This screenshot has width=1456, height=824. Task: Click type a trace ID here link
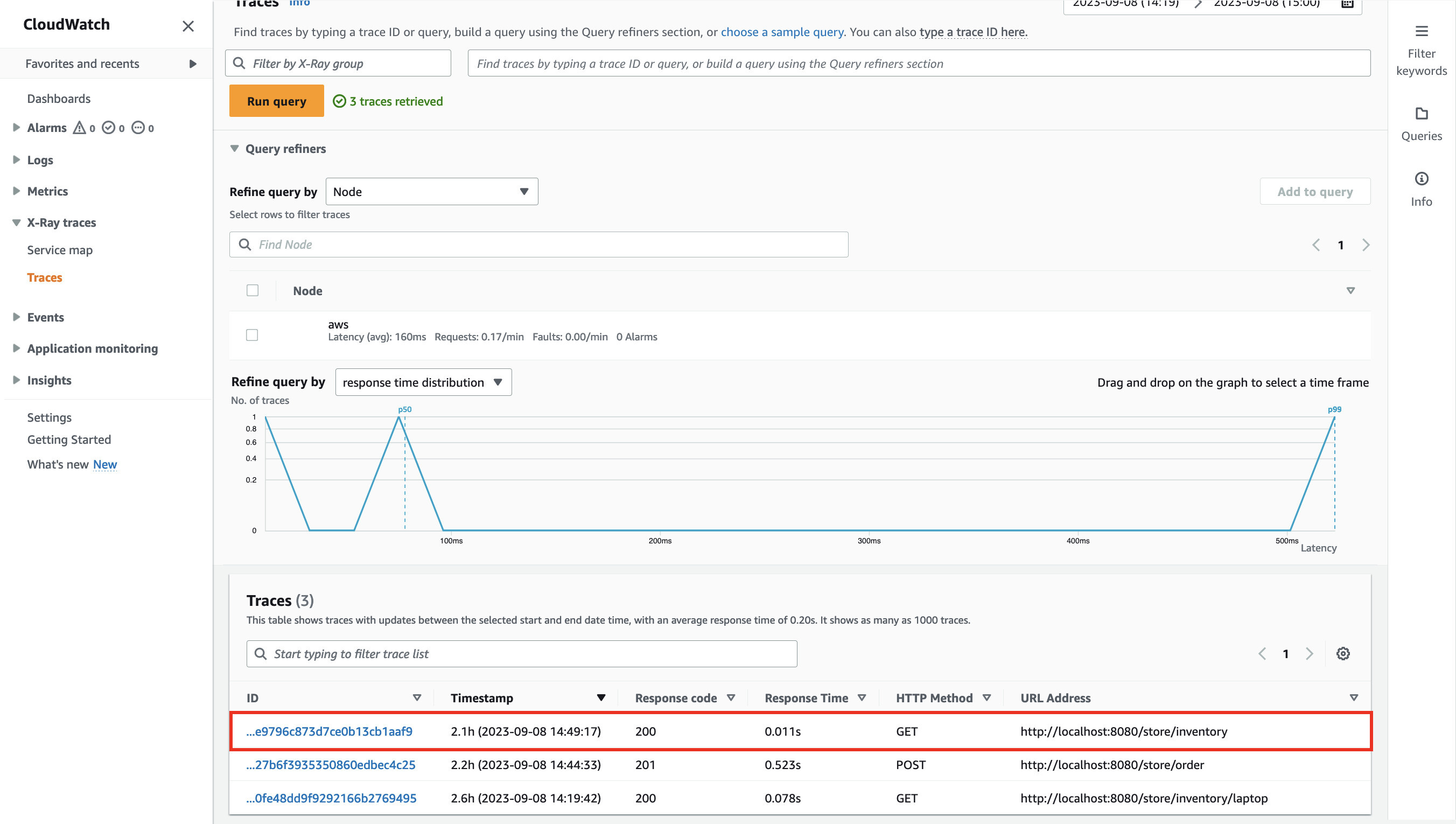973,32
